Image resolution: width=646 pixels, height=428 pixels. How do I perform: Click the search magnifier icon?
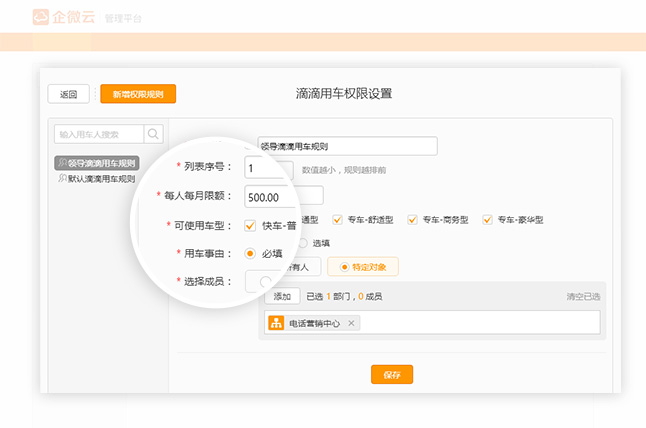(x=153, y=134)
